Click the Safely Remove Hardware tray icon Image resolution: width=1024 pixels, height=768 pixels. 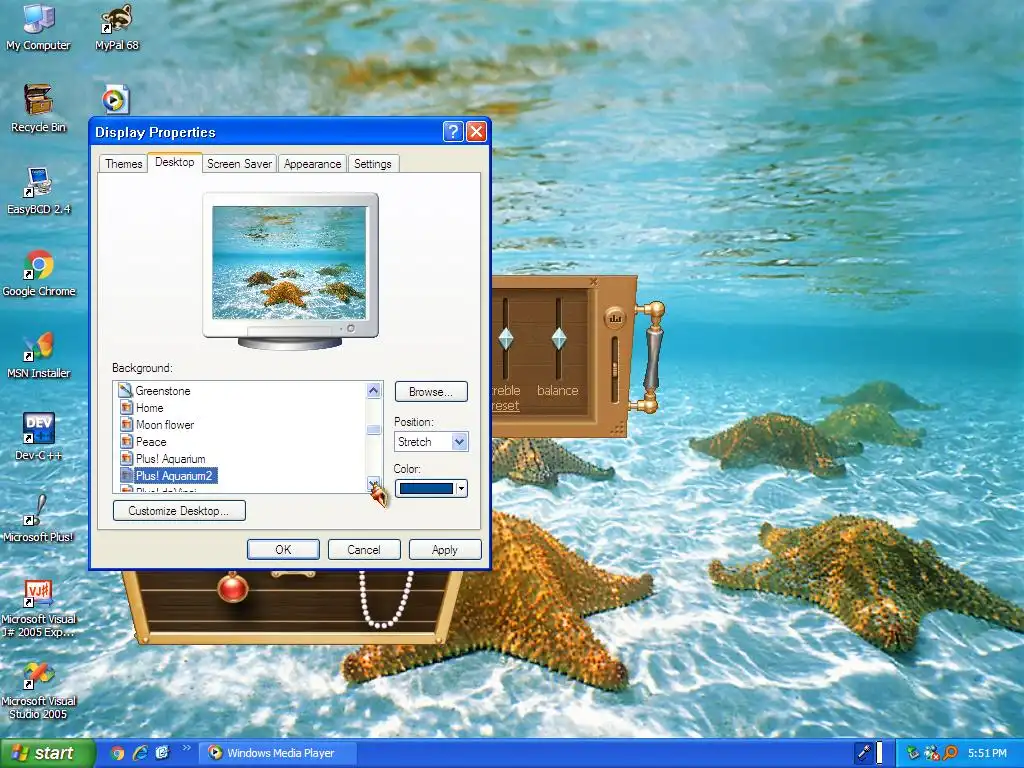coord(913,753)
